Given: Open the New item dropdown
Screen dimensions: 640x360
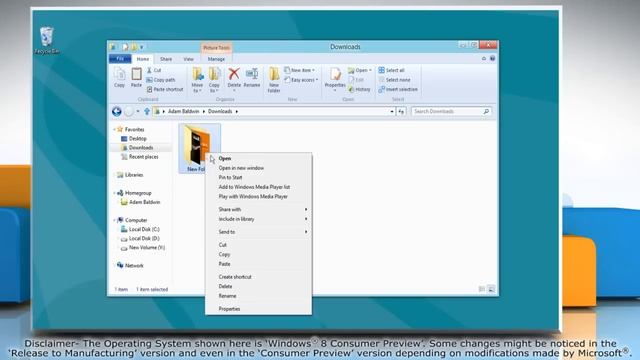Looking at the screenshot, I should [300, 70].
